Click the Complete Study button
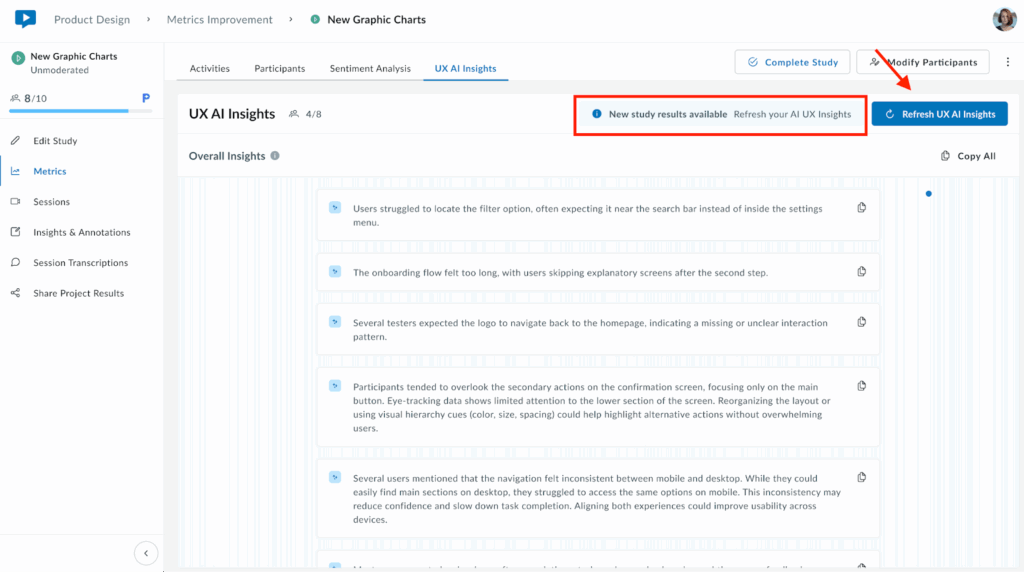Image resolution: width=1024 pixels, height=572 pixels. [792, 62]
